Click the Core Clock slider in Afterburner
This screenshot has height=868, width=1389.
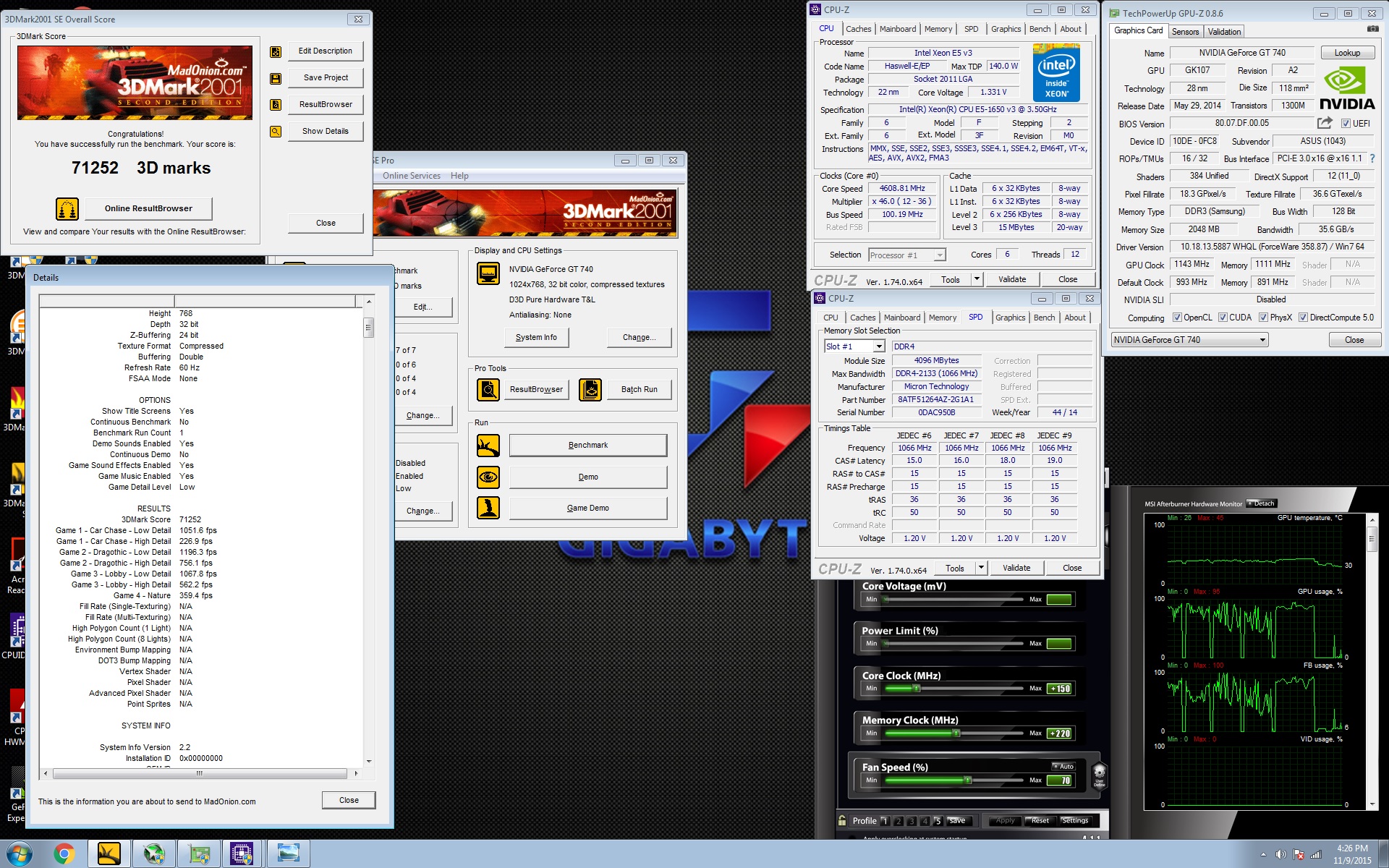[955, 689]
